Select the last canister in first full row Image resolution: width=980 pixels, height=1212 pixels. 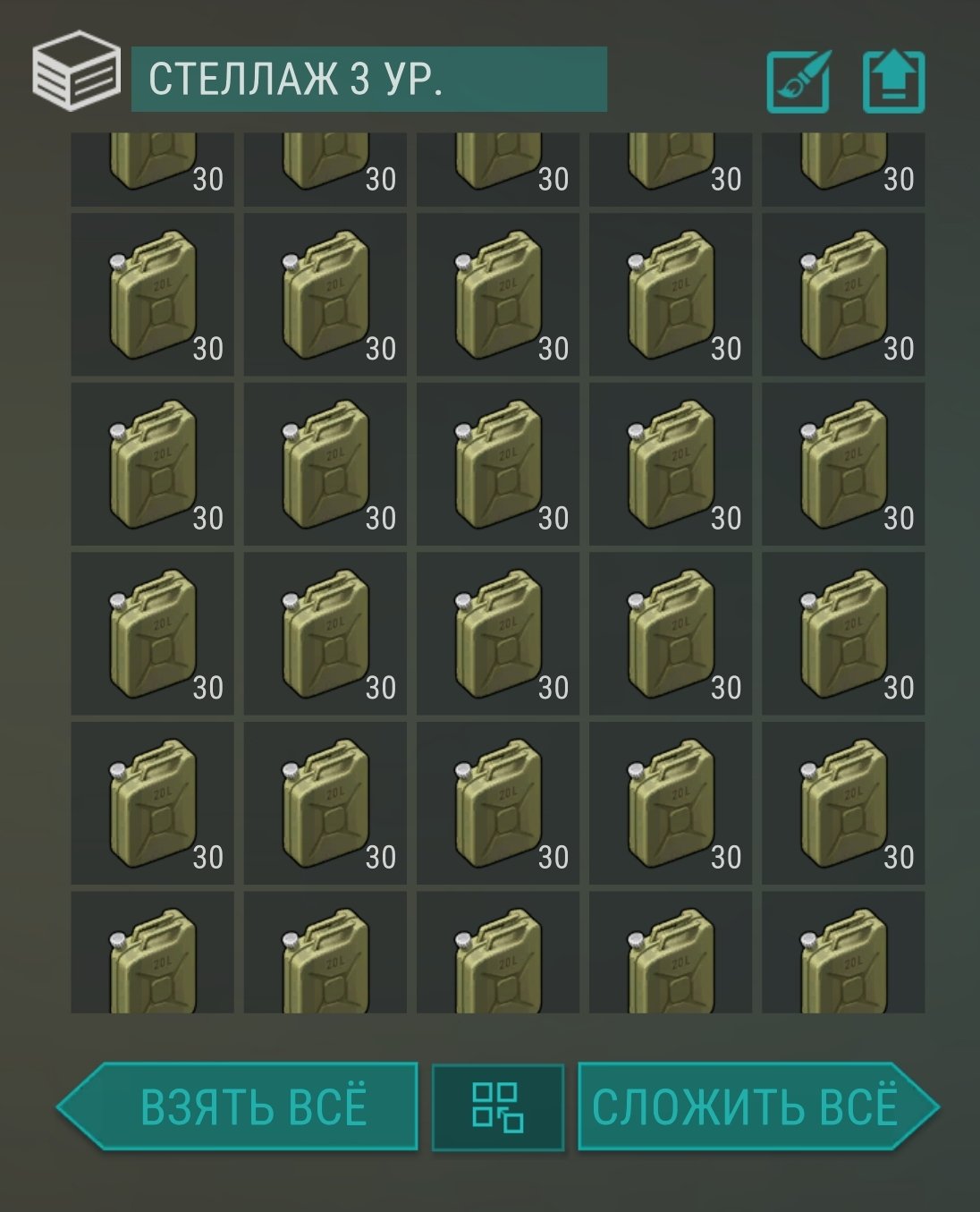click(x=843, y=294)
